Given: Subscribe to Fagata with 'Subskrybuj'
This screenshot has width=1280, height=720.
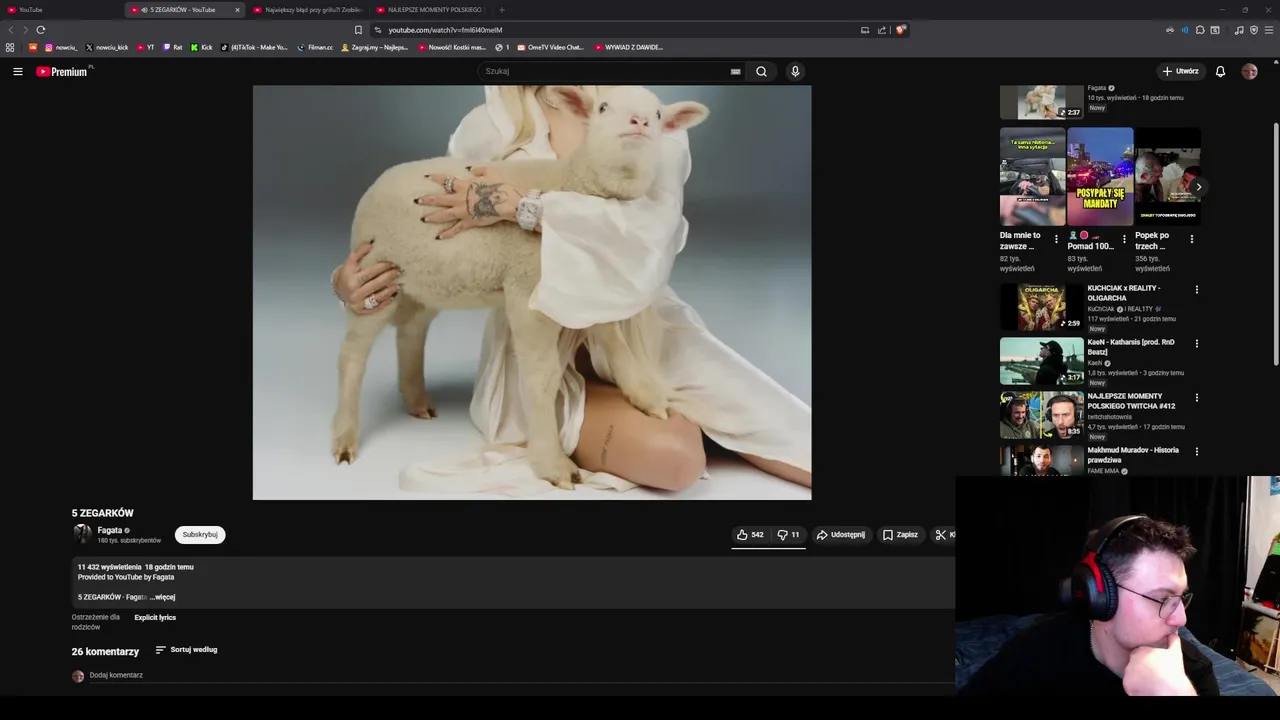Looking at the screenshot, I should (x=200, y=535).
